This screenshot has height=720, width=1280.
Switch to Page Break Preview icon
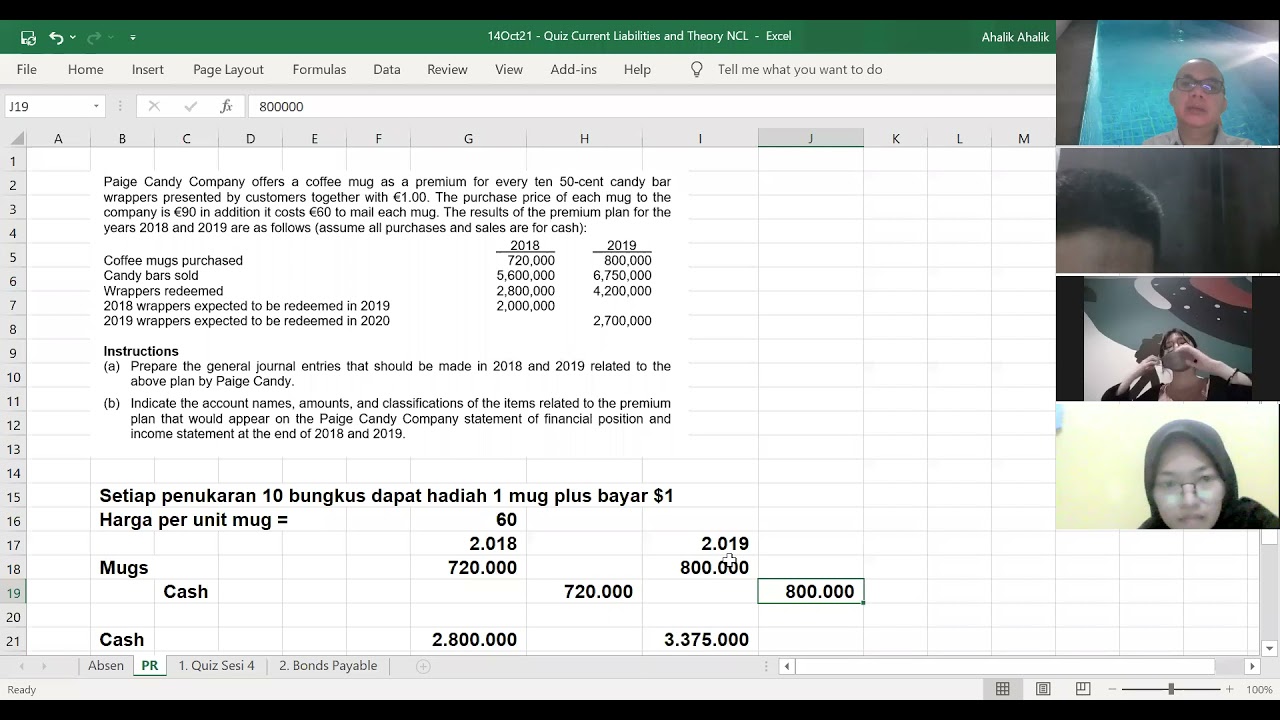click(x=1083, y=689)
